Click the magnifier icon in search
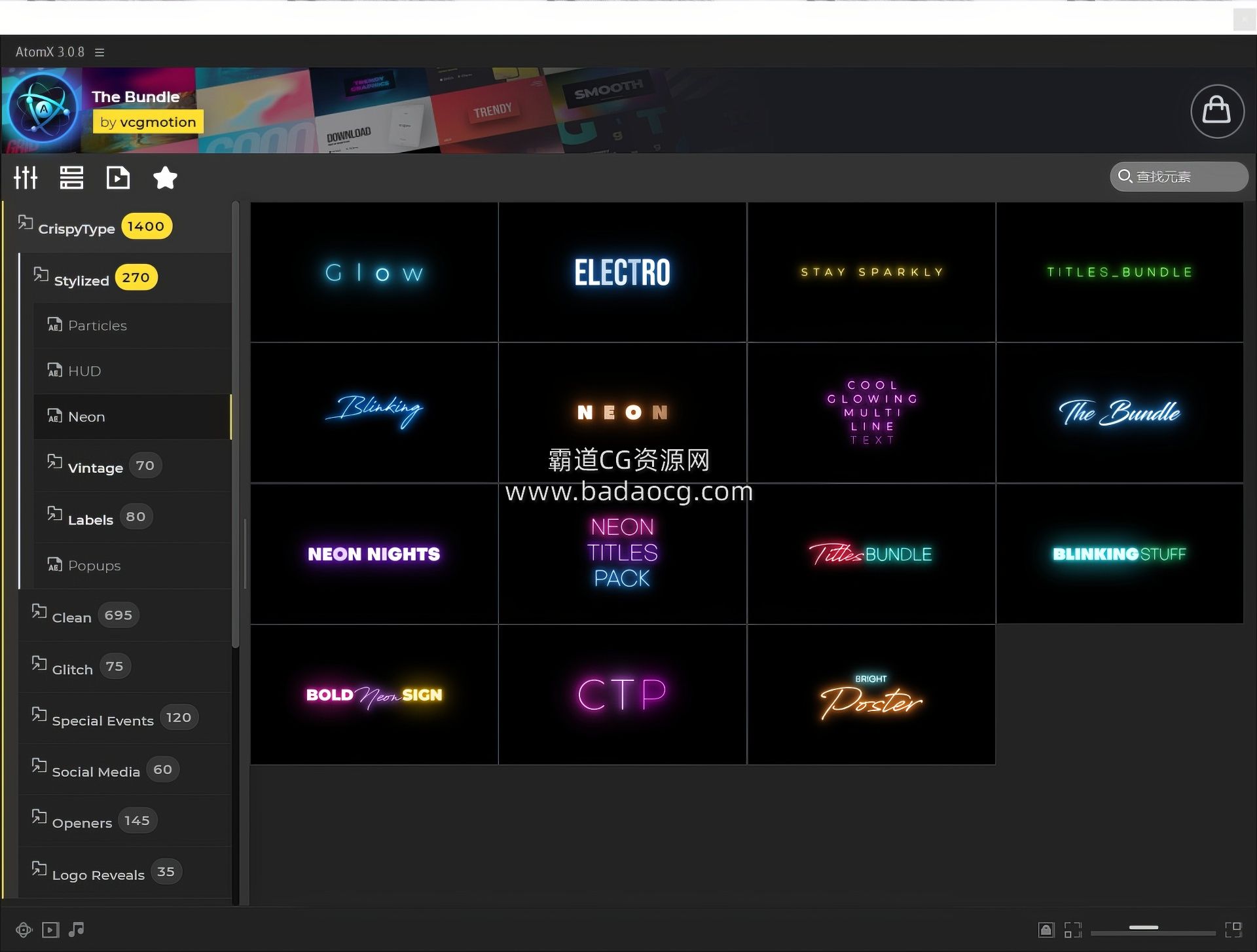This screenshot has width=1257, height=952. [1125, 176]
